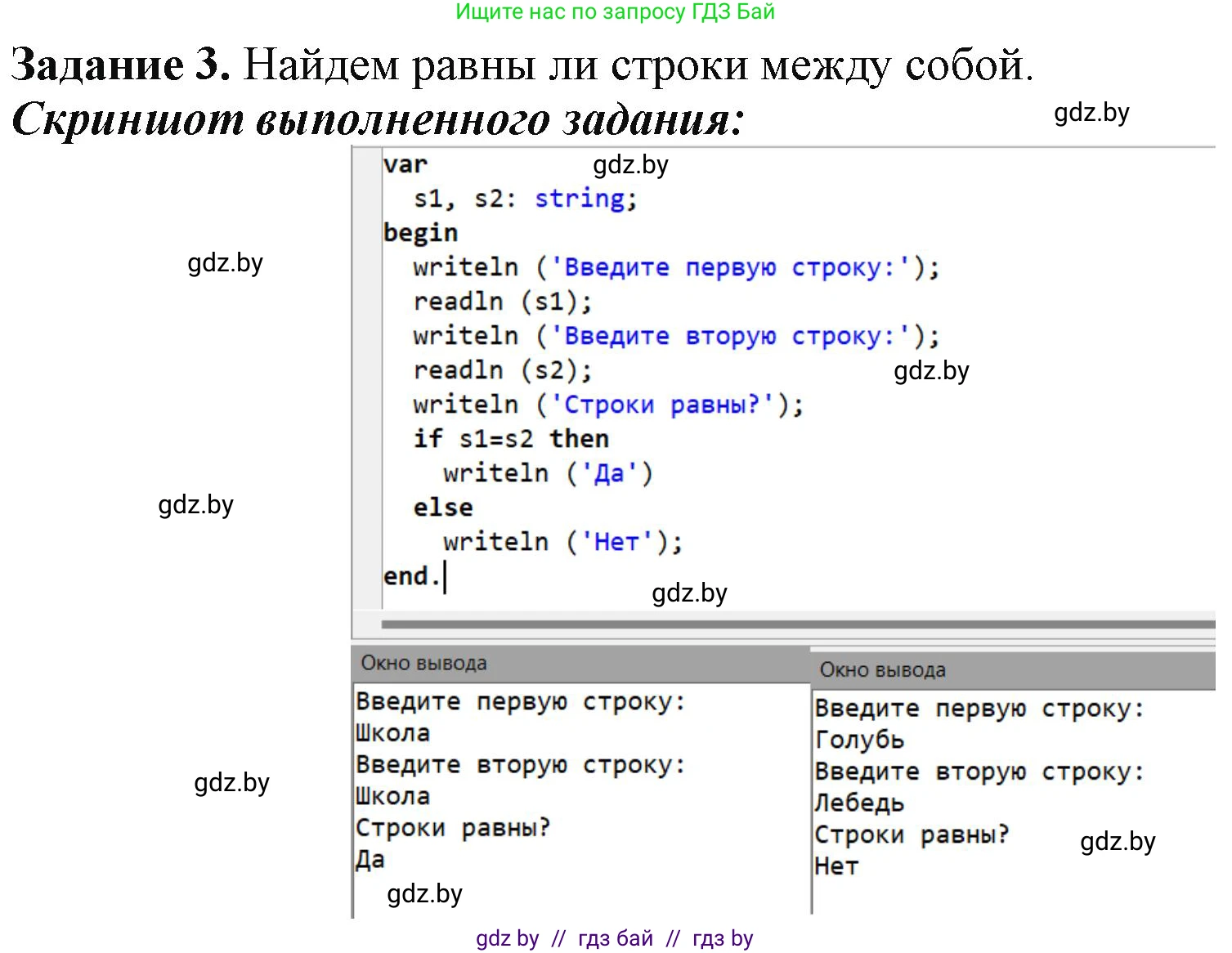Image resolution: width=1232 pixels, height=953 pixels.
Task: Click the 'gdz.by' watermark near the code top
Action: tap(630, 165)
